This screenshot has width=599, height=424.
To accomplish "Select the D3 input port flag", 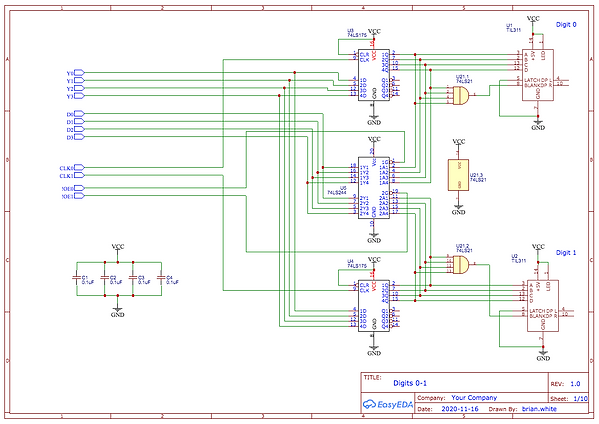I will click(x=79, y=137).
